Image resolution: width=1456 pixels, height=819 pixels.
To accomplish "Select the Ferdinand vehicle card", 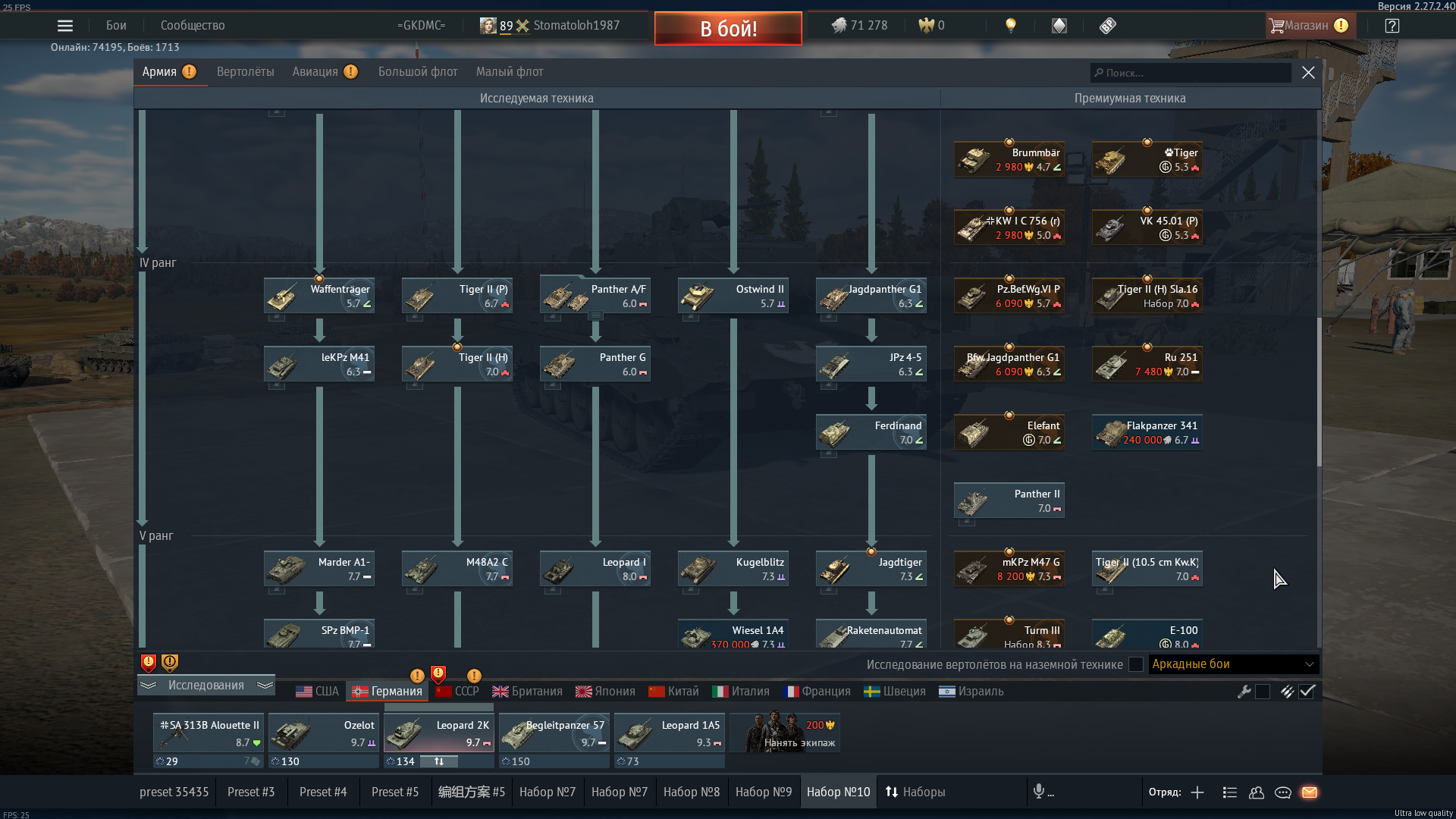I will click(871, 432).
